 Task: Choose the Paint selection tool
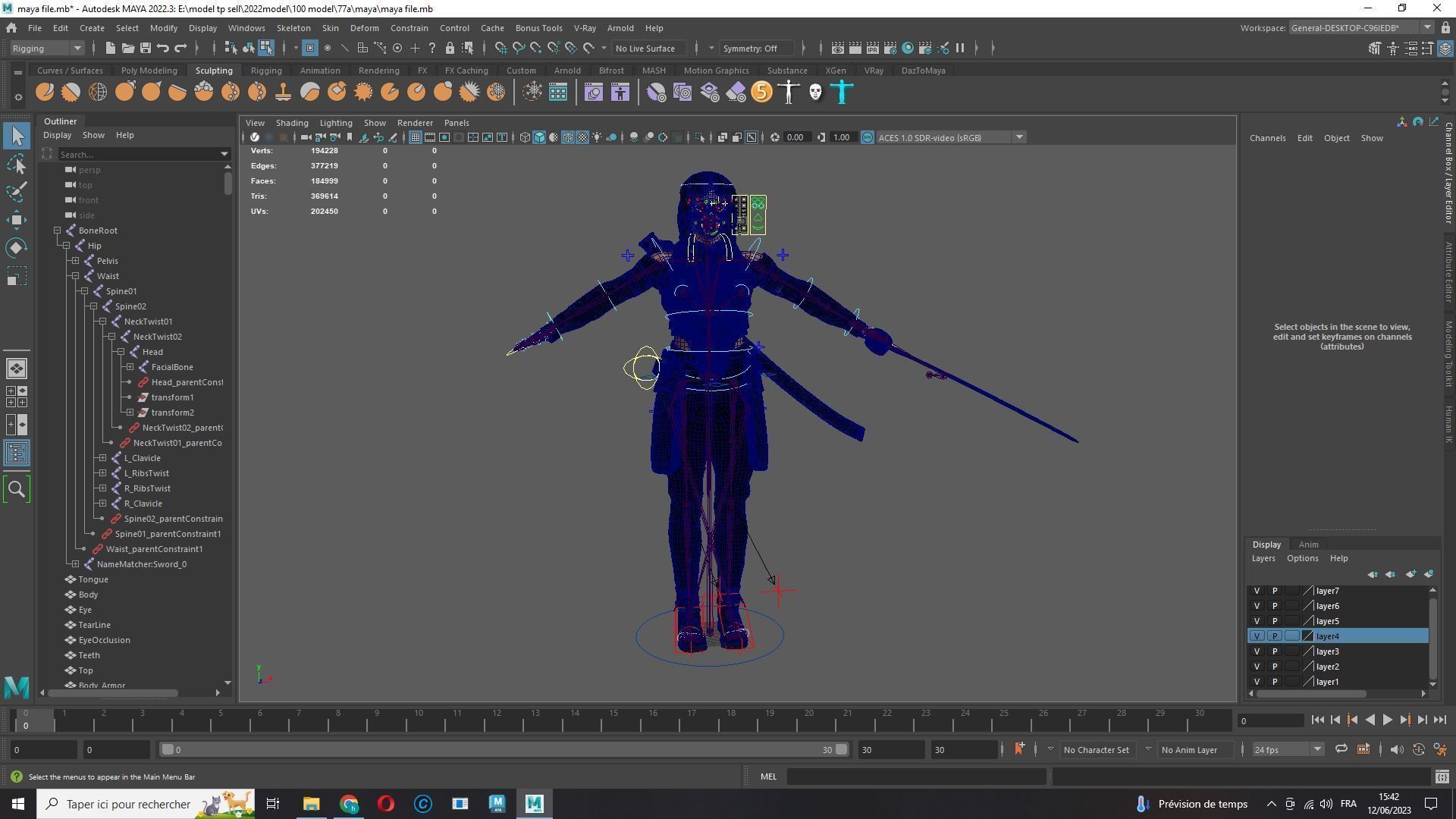click(17, 192)
